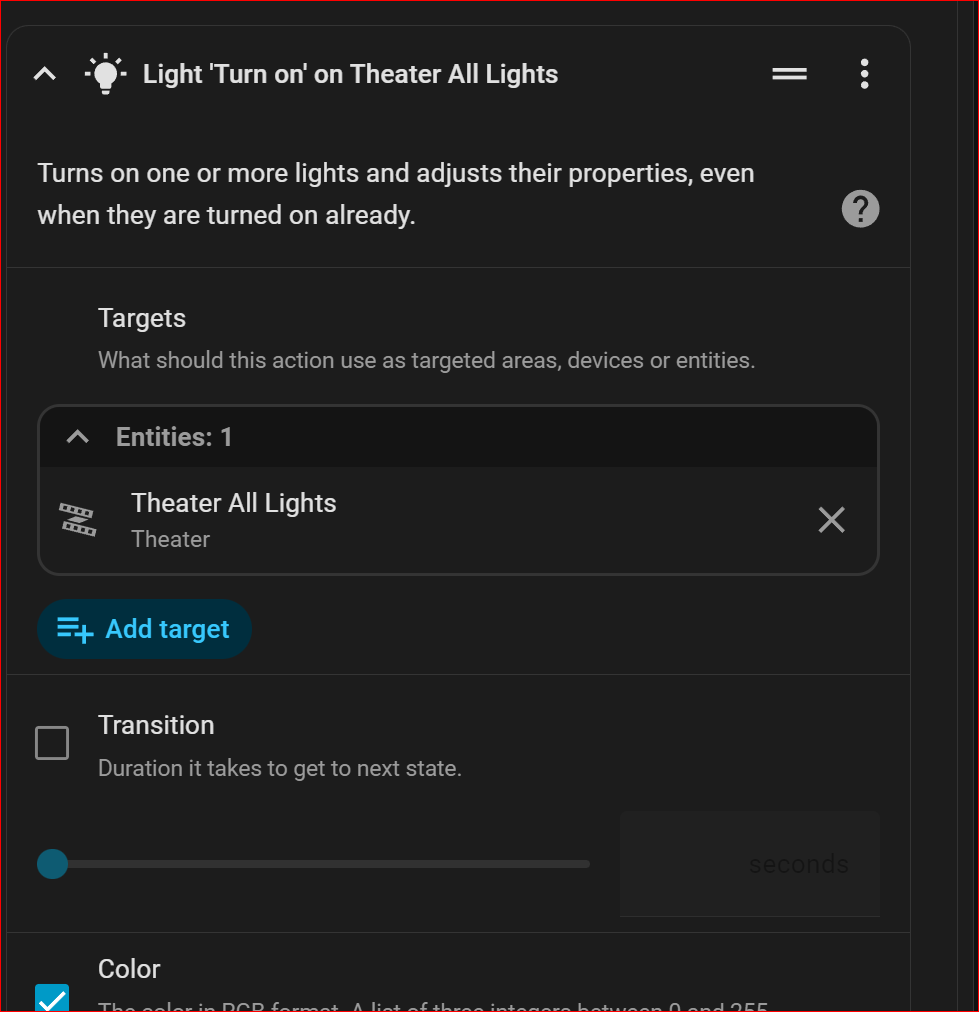Screen dimensions: 979x1012
Task: Click the Transition option label
Action: coord(156,725)
